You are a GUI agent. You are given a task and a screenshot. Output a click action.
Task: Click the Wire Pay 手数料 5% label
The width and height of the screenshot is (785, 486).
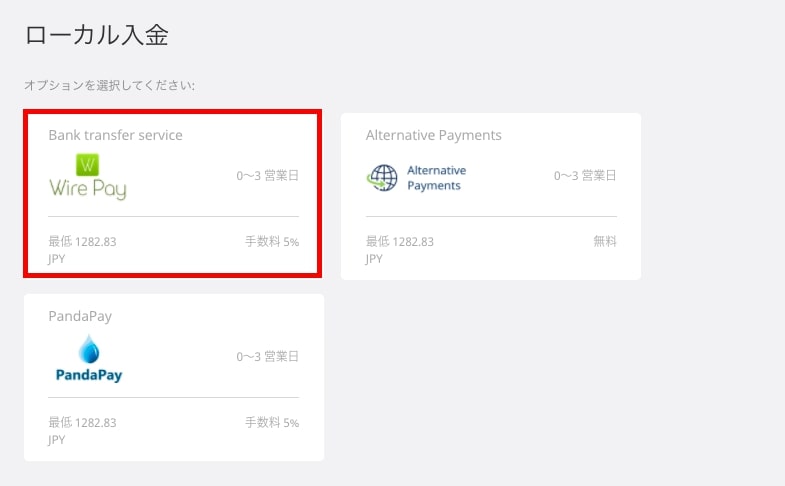(x=272, y=242)
